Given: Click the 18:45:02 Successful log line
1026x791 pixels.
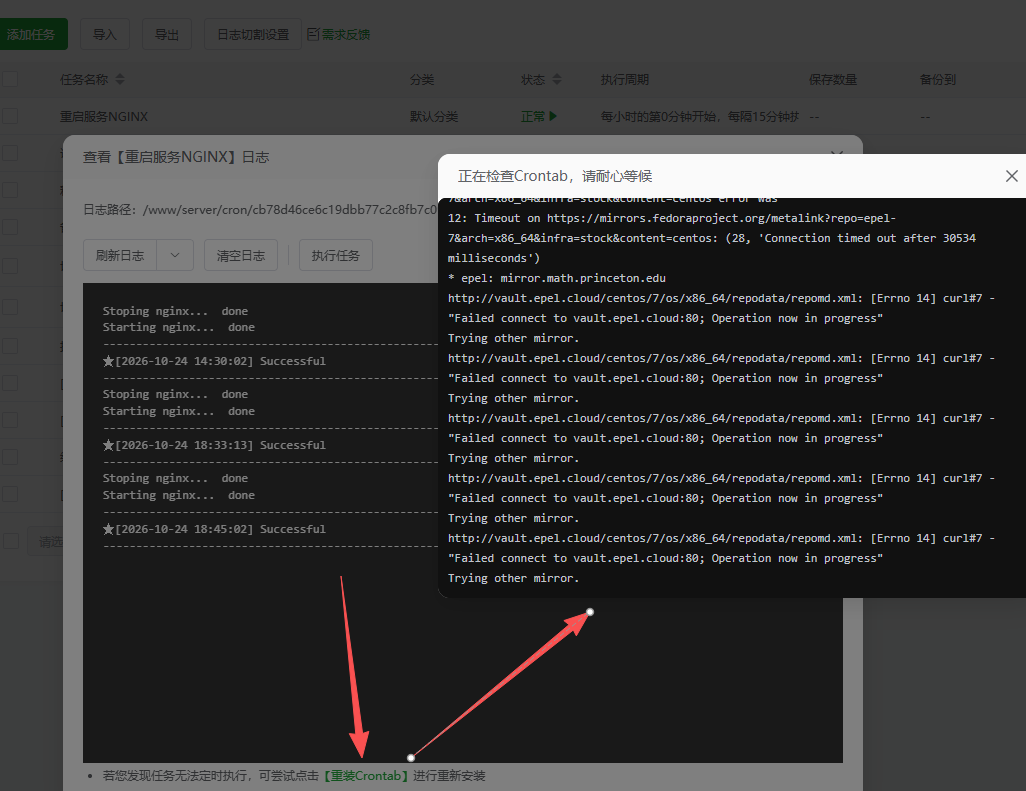Looking at the screenshot, I should [214, 529].
